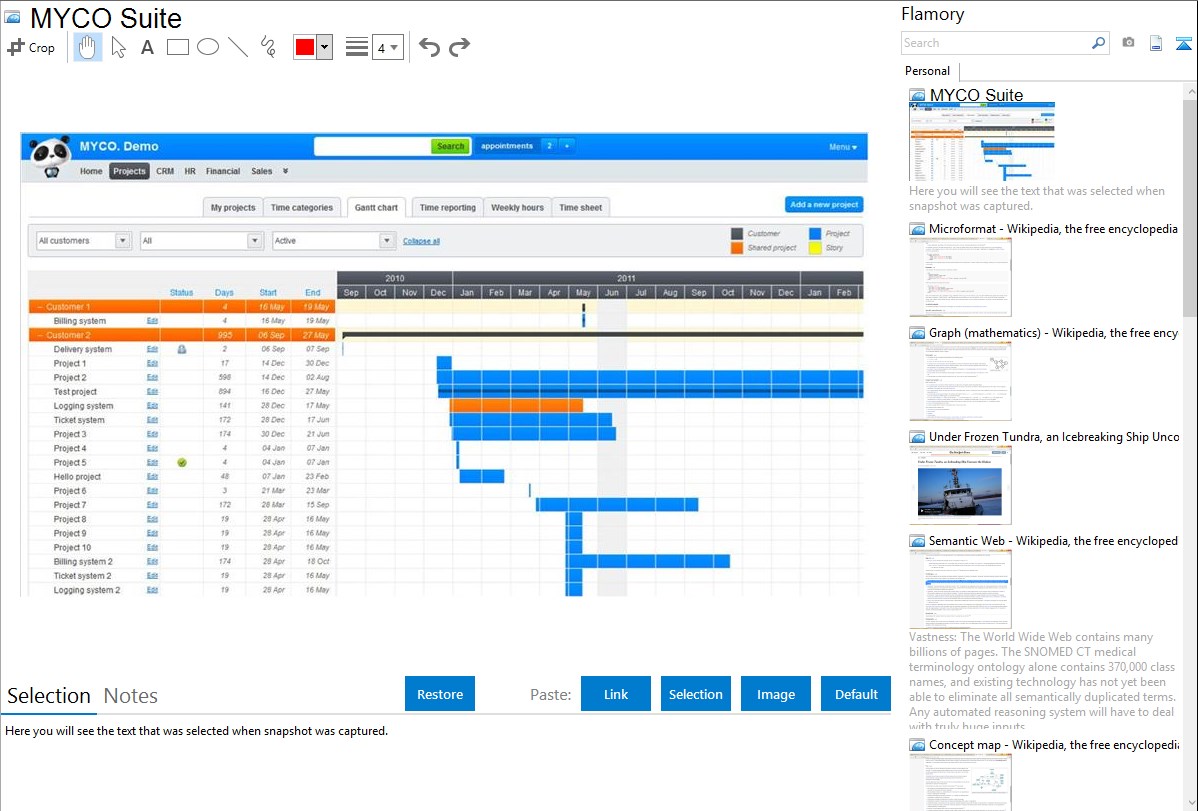Click the magnifier search icon
The height and width of the screenshot is (811, 1198).
1099,43
